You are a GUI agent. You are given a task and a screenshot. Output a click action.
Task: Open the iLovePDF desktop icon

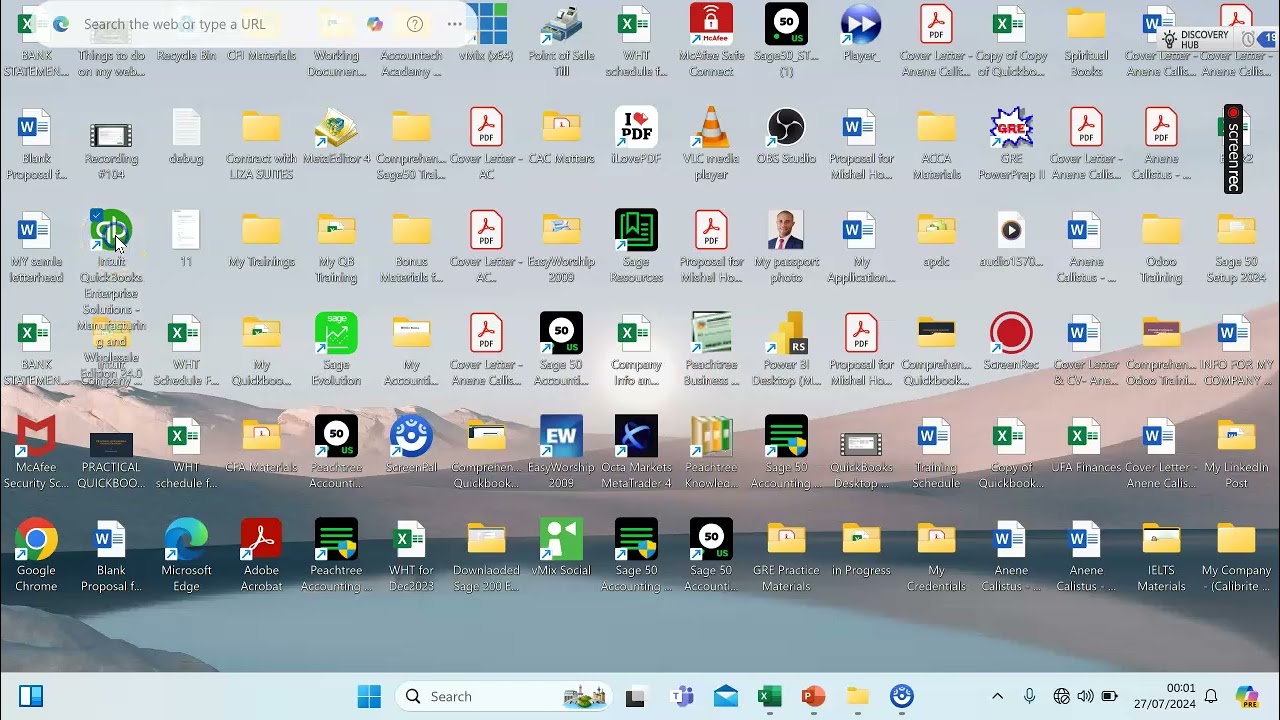tap(636, 137)
